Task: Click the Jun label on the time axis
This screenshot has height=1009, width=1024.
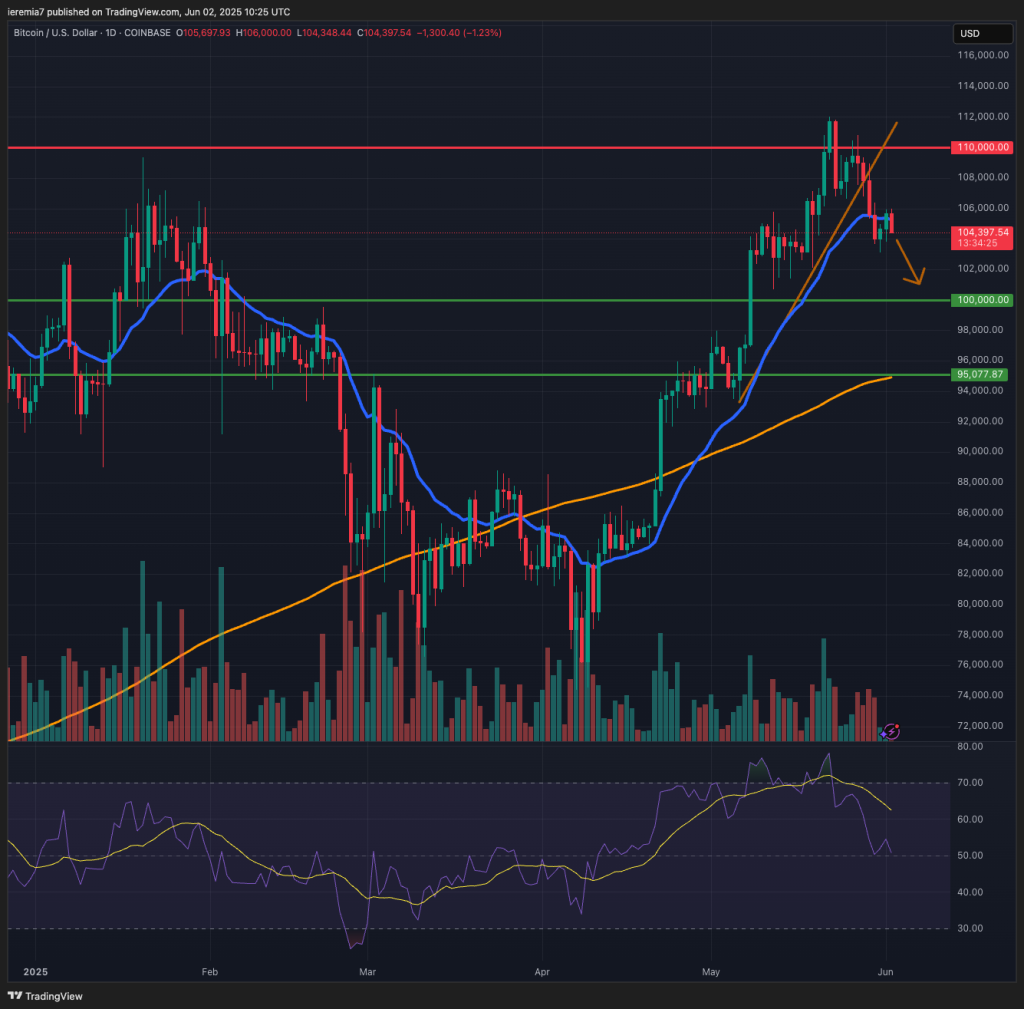Action: click(886, 972)
